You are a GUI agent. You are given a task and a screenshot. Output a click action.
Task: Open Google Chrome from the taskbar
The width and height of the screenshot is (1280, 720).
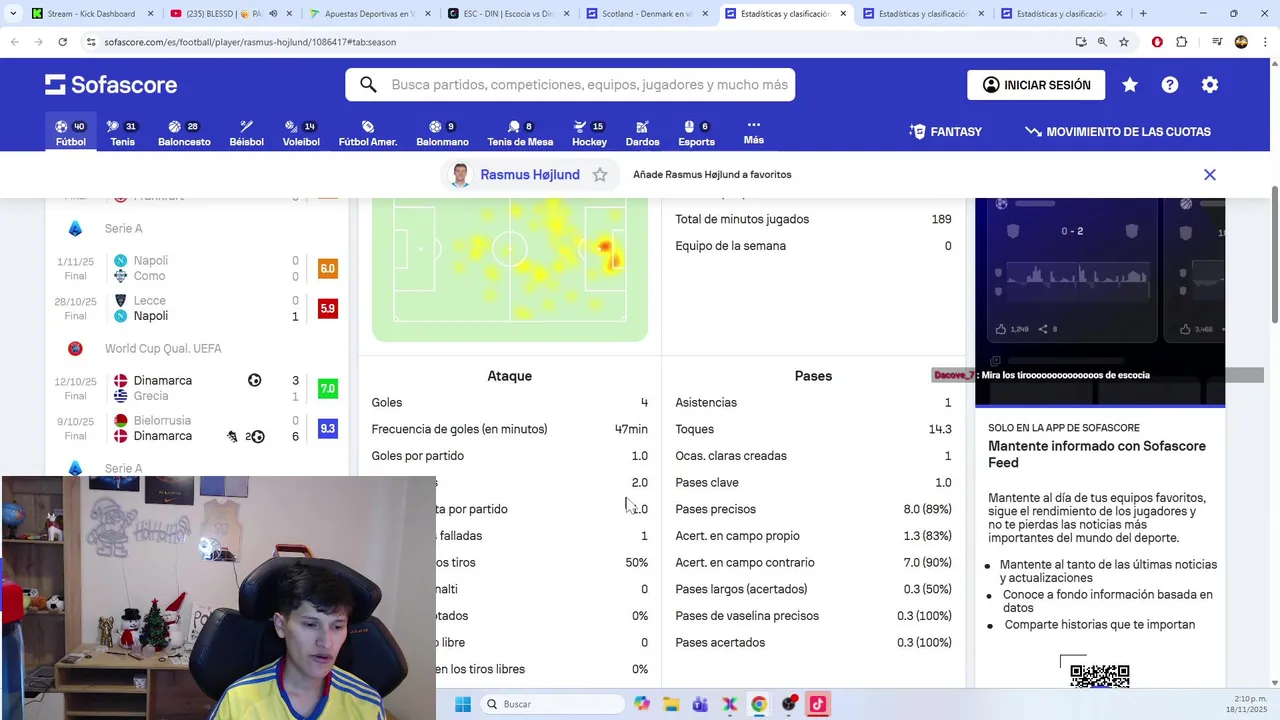pos(759,704)
